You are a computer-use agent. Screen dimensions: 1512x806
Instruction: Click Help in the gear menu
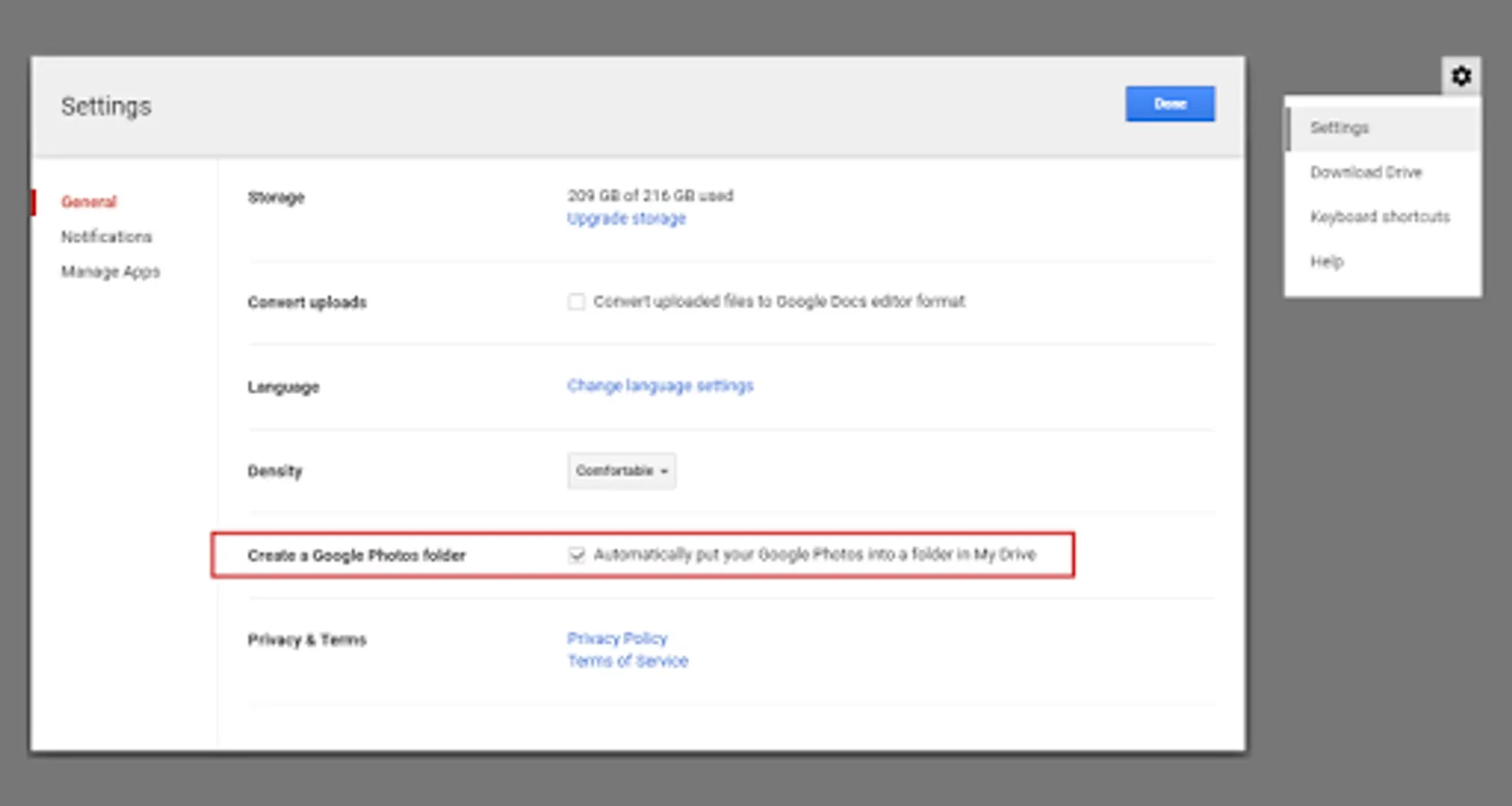[1327, 262]
